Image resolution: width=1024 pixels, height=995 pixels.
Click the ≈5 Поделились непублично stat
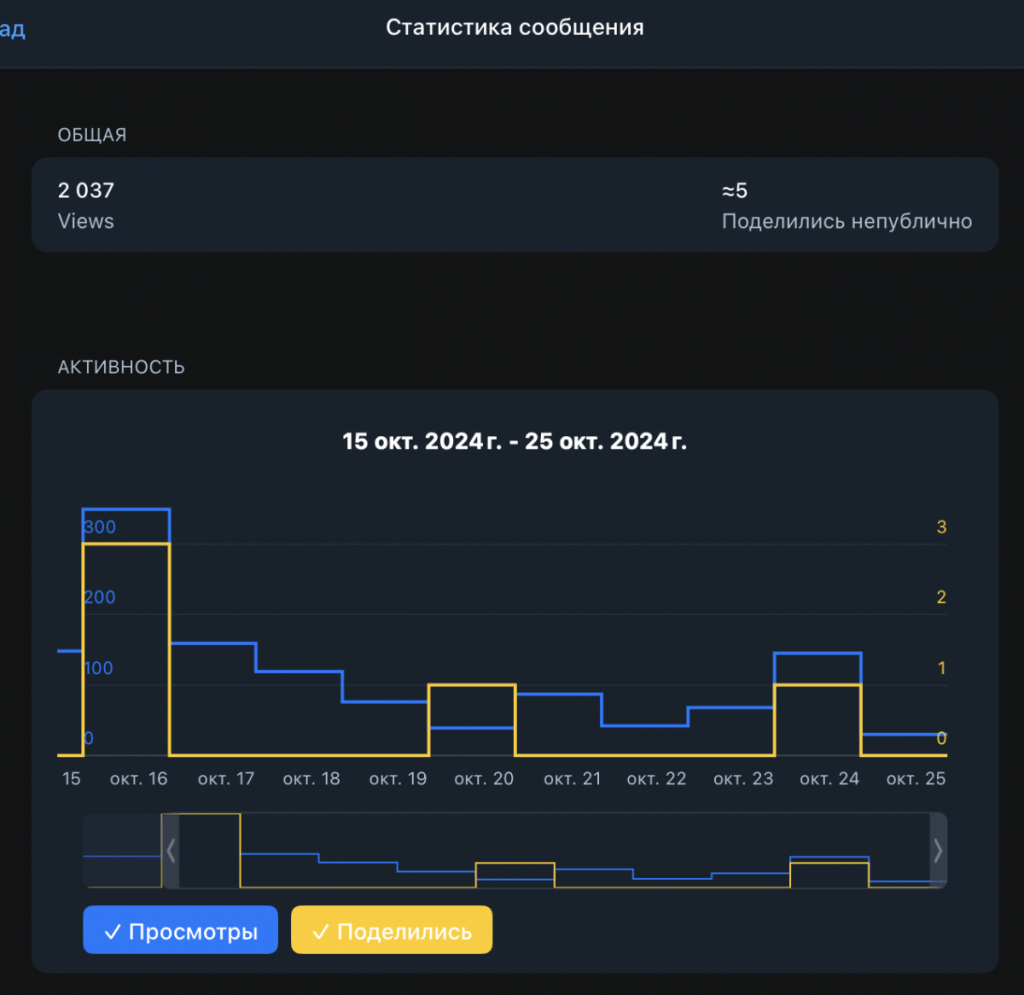click(846, 205)
